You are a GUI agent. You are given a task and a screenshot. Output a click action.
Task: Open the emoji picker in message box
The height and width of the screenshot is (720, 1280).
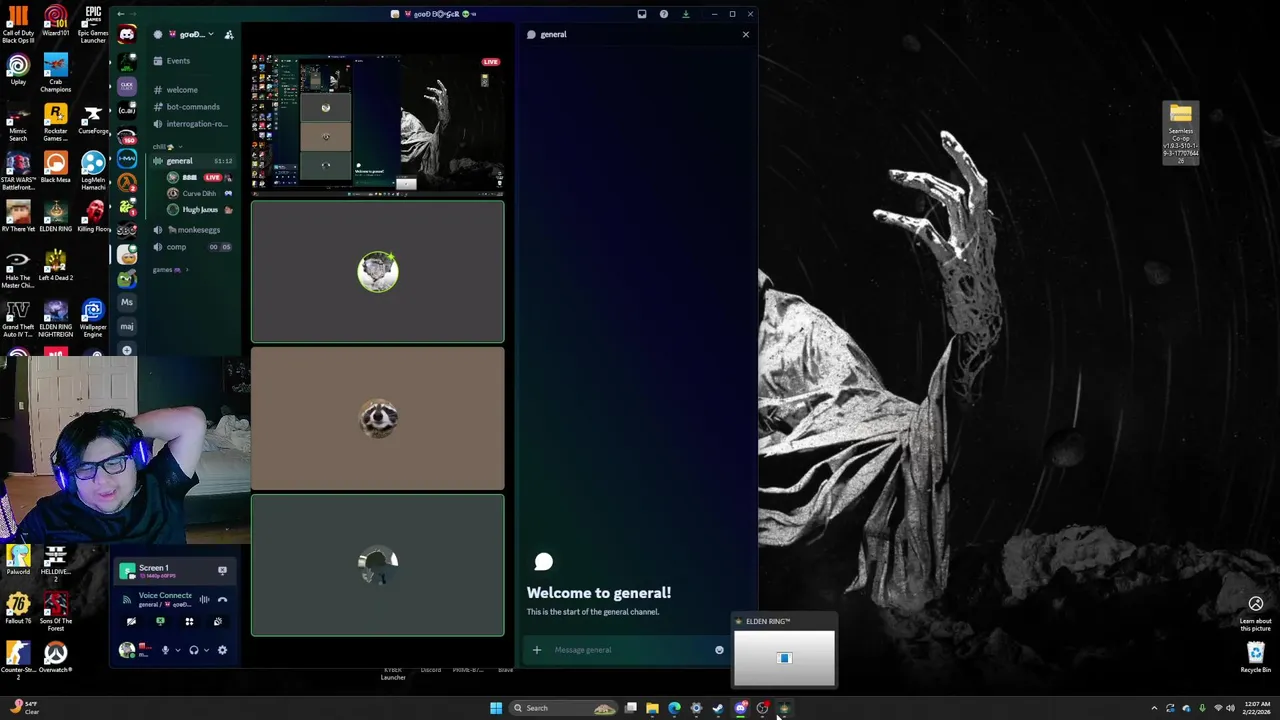pos(719,650)
